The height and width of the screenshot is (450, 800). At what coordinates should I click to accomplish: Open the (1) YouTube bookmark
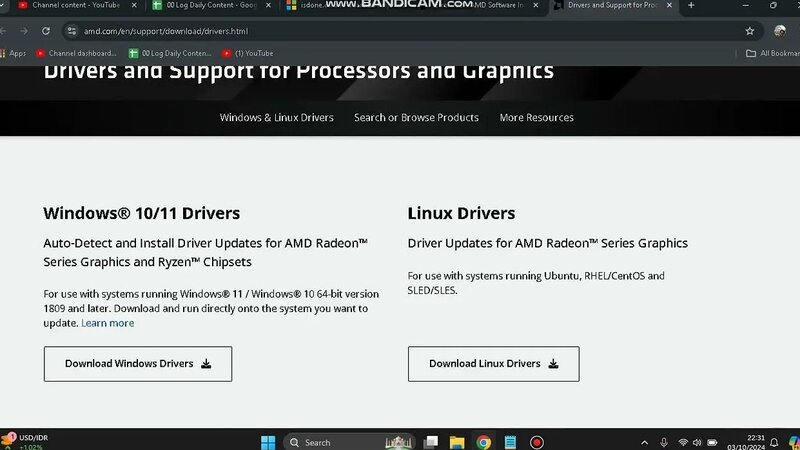point(247,53)
